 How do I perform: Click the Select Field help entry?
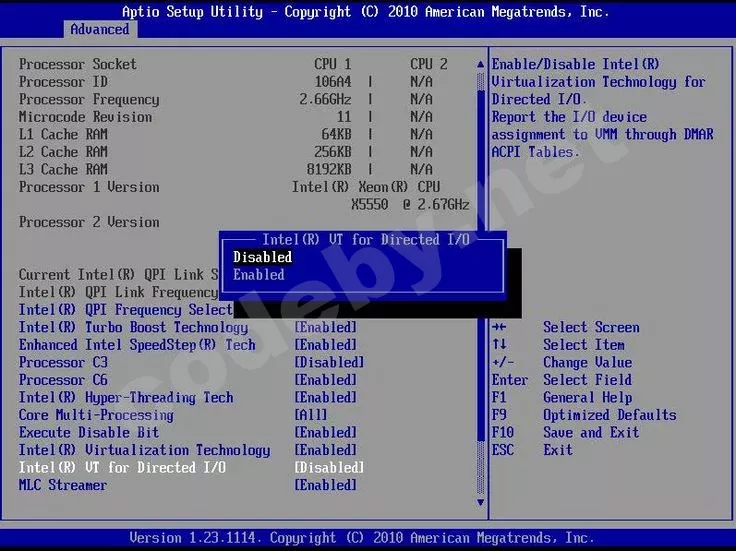587,380
